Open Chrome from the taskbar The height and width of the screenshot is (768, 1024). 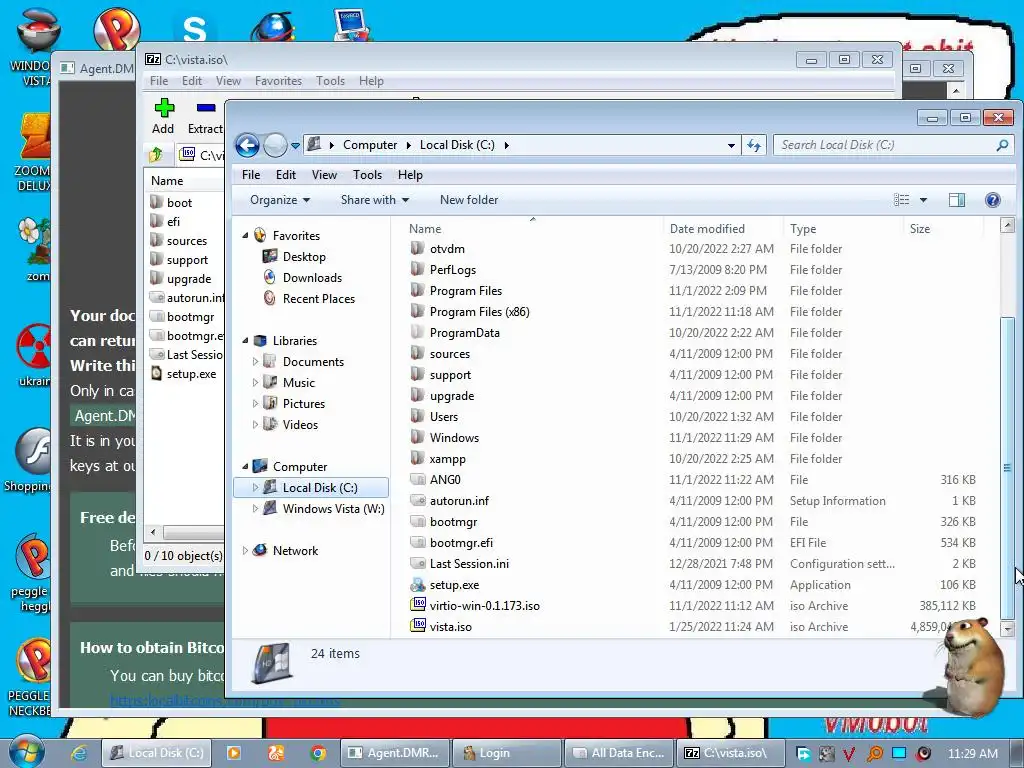[318, 753]
